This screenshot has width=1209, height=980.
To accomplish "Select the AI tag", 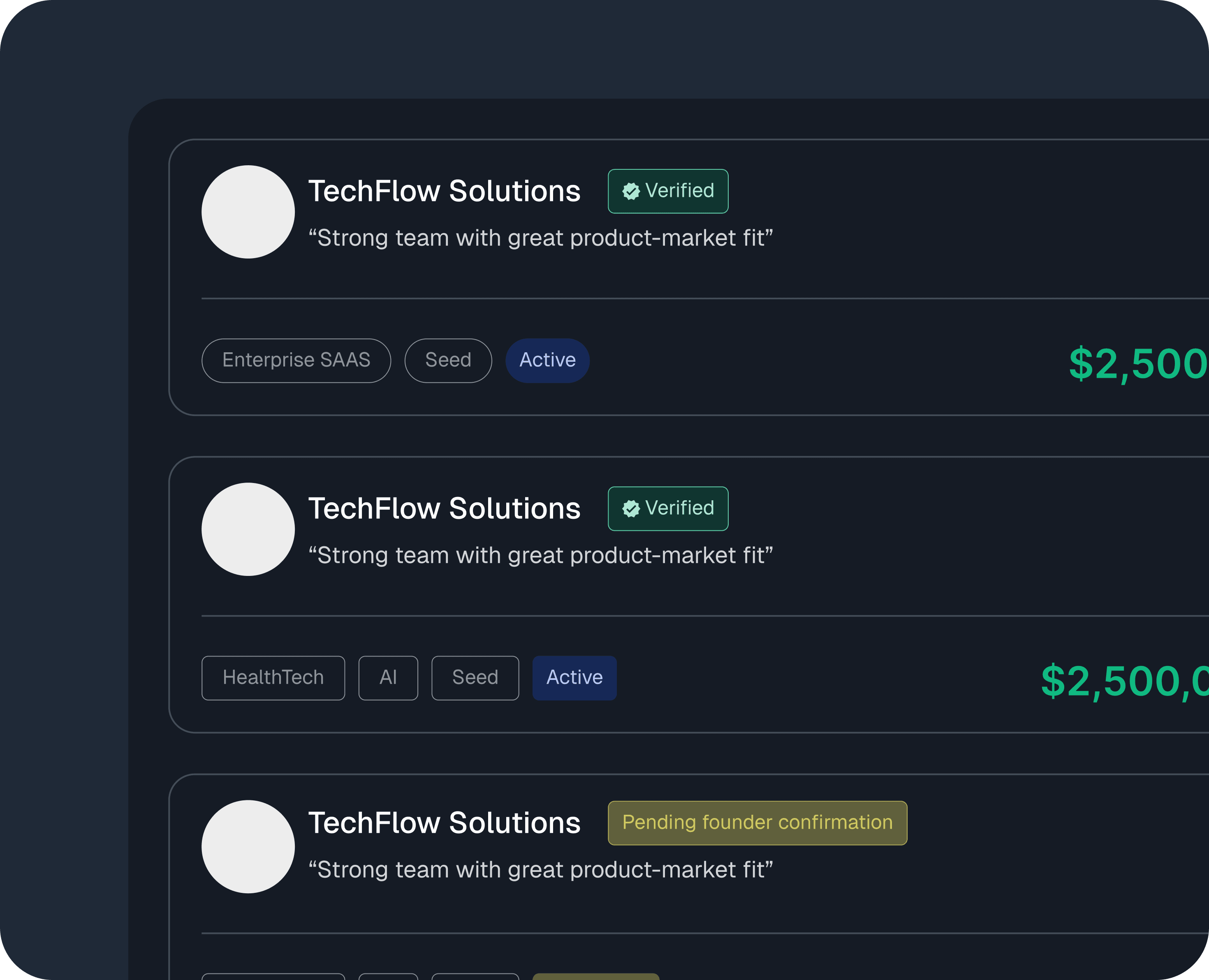I will (388, 677).
